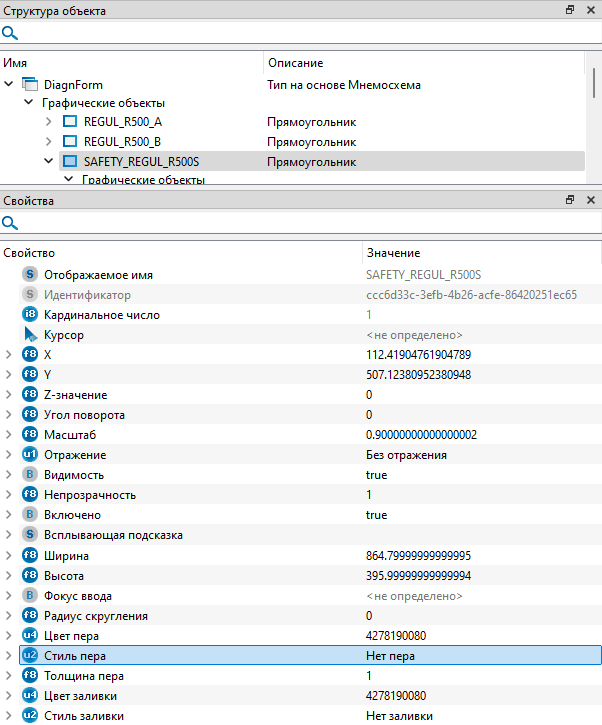This screenshot has height=725, width=602.
Task: Click the REGUL_R500_B rectangle icon
Action: point(70,142)
